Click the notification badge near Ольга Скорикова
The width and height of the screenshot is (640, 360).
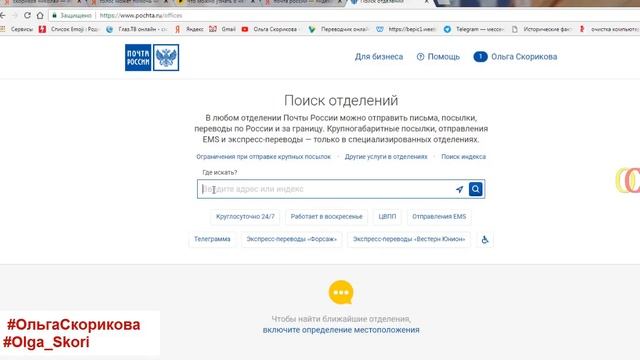pos(480,57)
